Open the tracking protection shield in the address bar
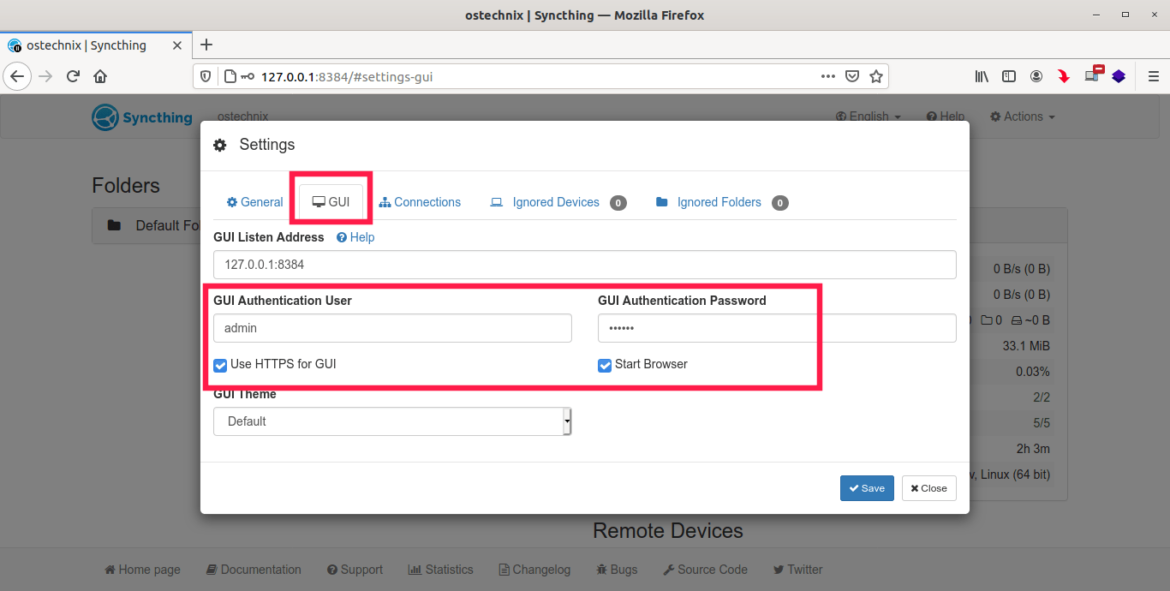The width and height of the screenshot is (1170, 591). coord(205,76)
